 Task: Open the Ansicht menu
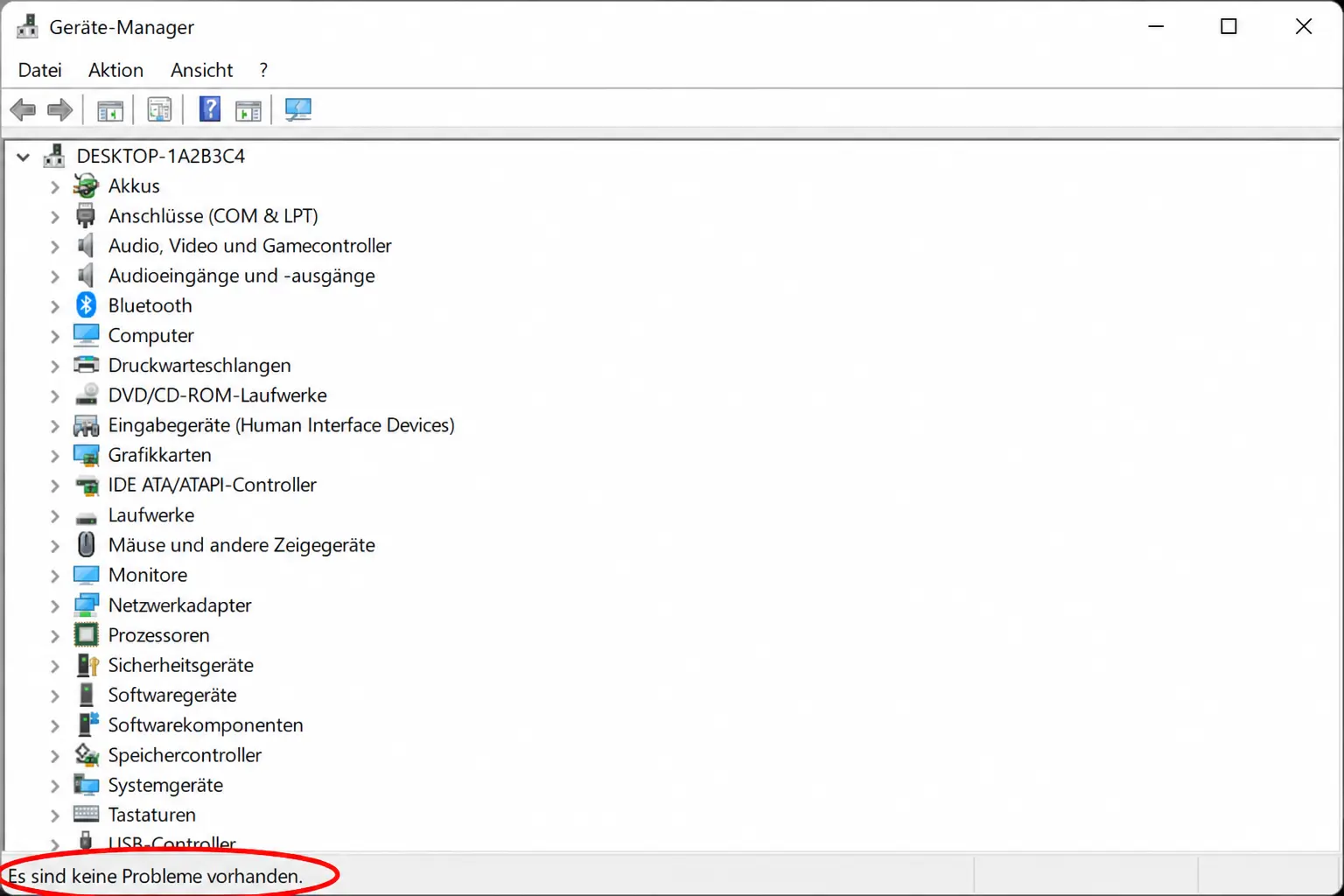[201, 70]
